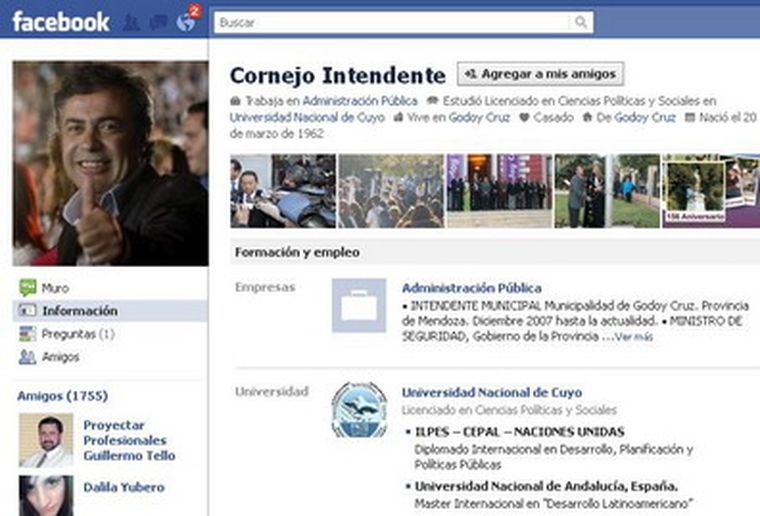Open first photo with press interview
The height and width of the screenshot is (516, 760).
(283, 191)
